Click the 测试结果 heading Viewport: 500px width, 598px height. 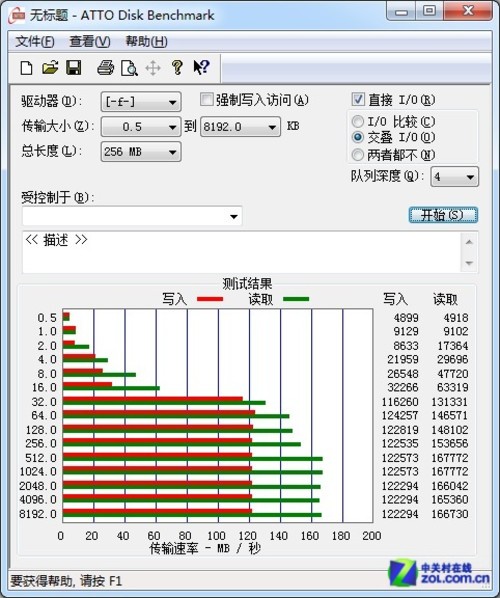coord(247,284)
